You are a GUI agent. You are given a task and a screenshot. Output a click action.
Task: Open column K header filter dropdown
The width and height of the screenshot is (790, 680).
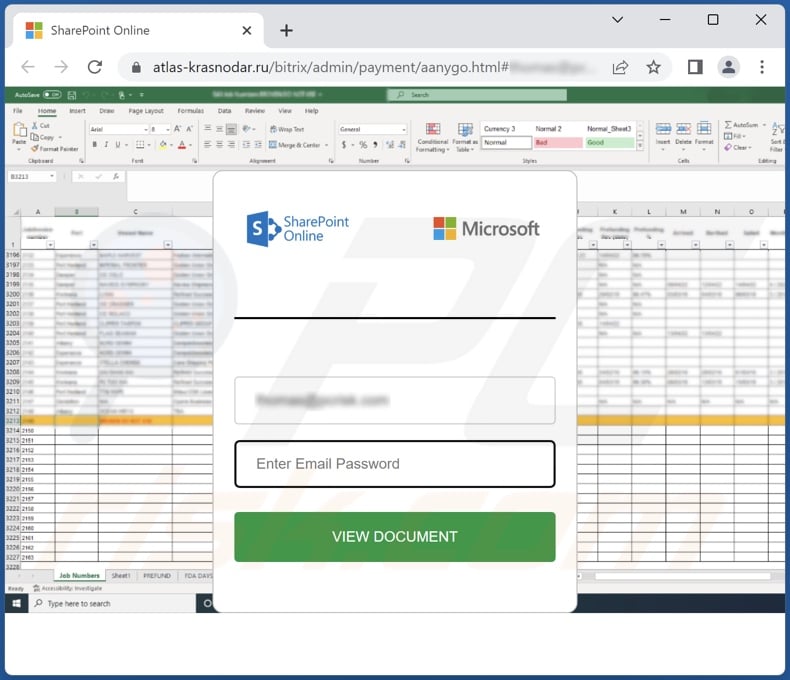(627, 245)
